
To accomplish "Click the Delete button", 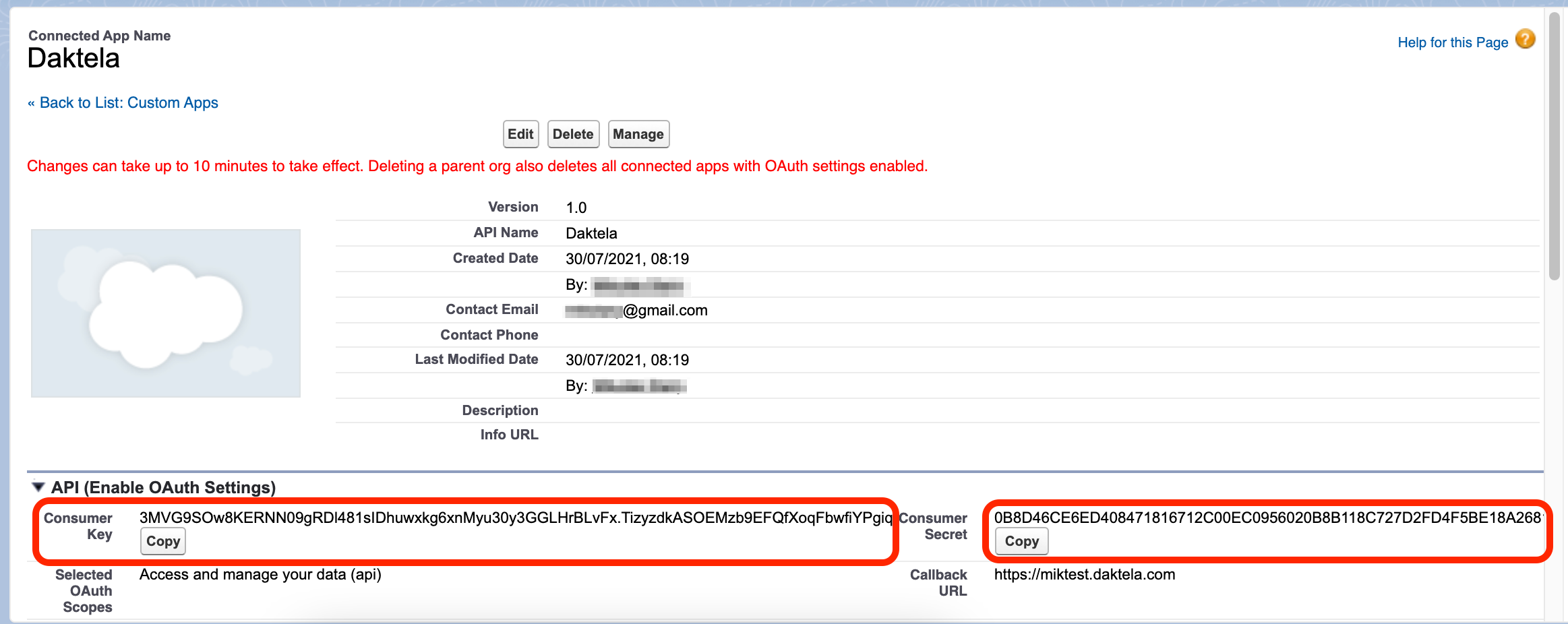I will (x=573, y=133).
